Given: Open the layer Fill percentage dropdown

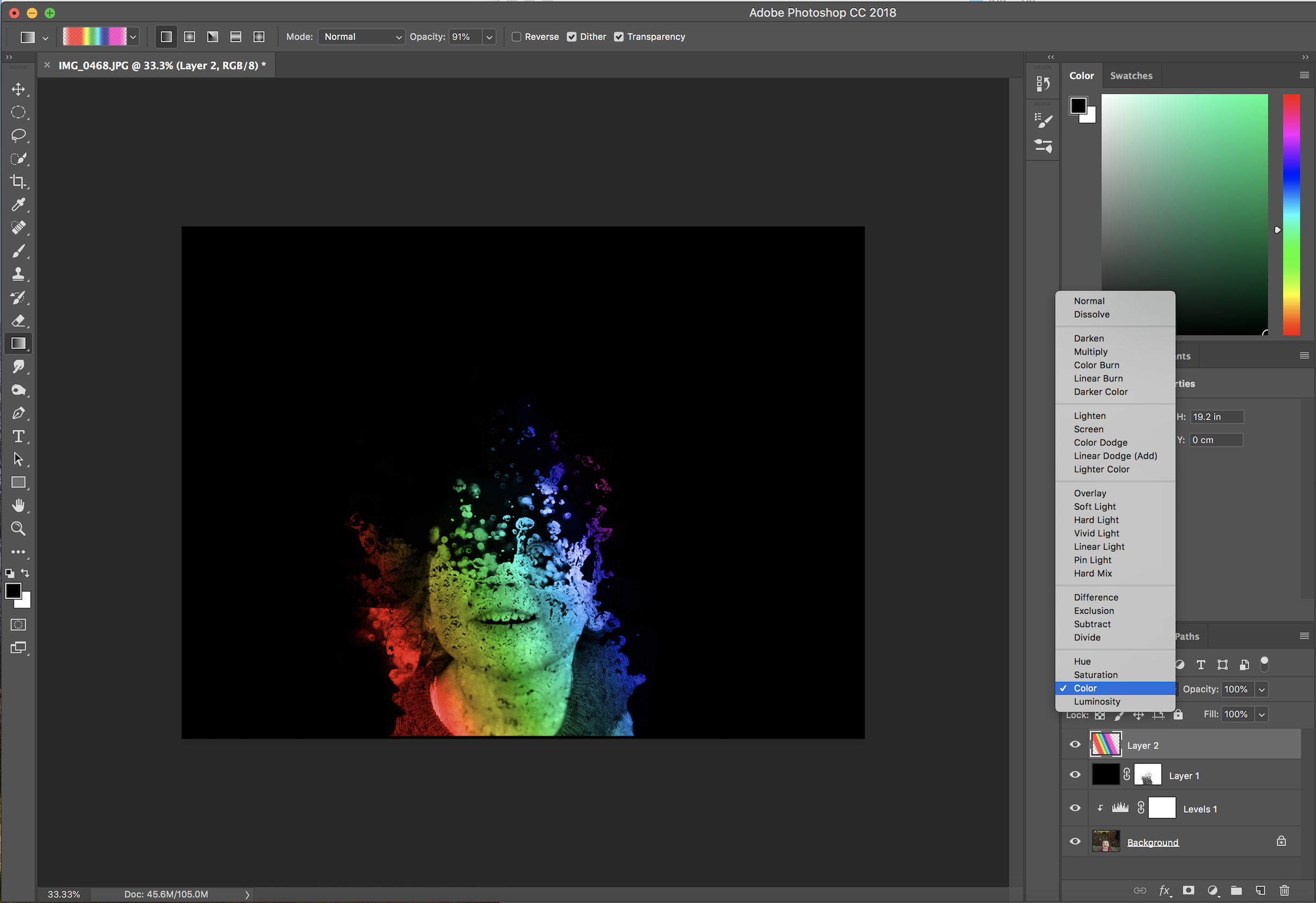Looking at the screenshot, I should [1262, 715].
